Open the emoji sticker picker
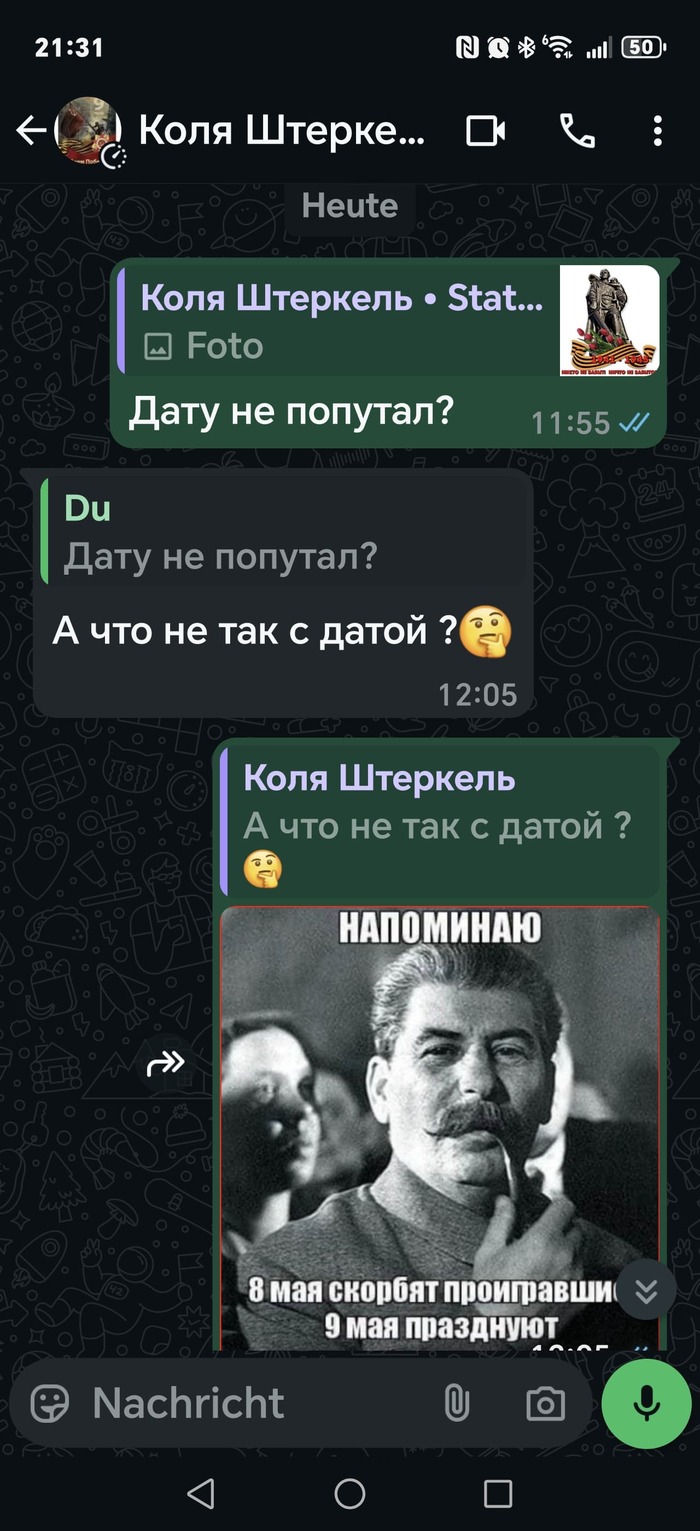This screenshot has height=1531, width=700. 50,1403
